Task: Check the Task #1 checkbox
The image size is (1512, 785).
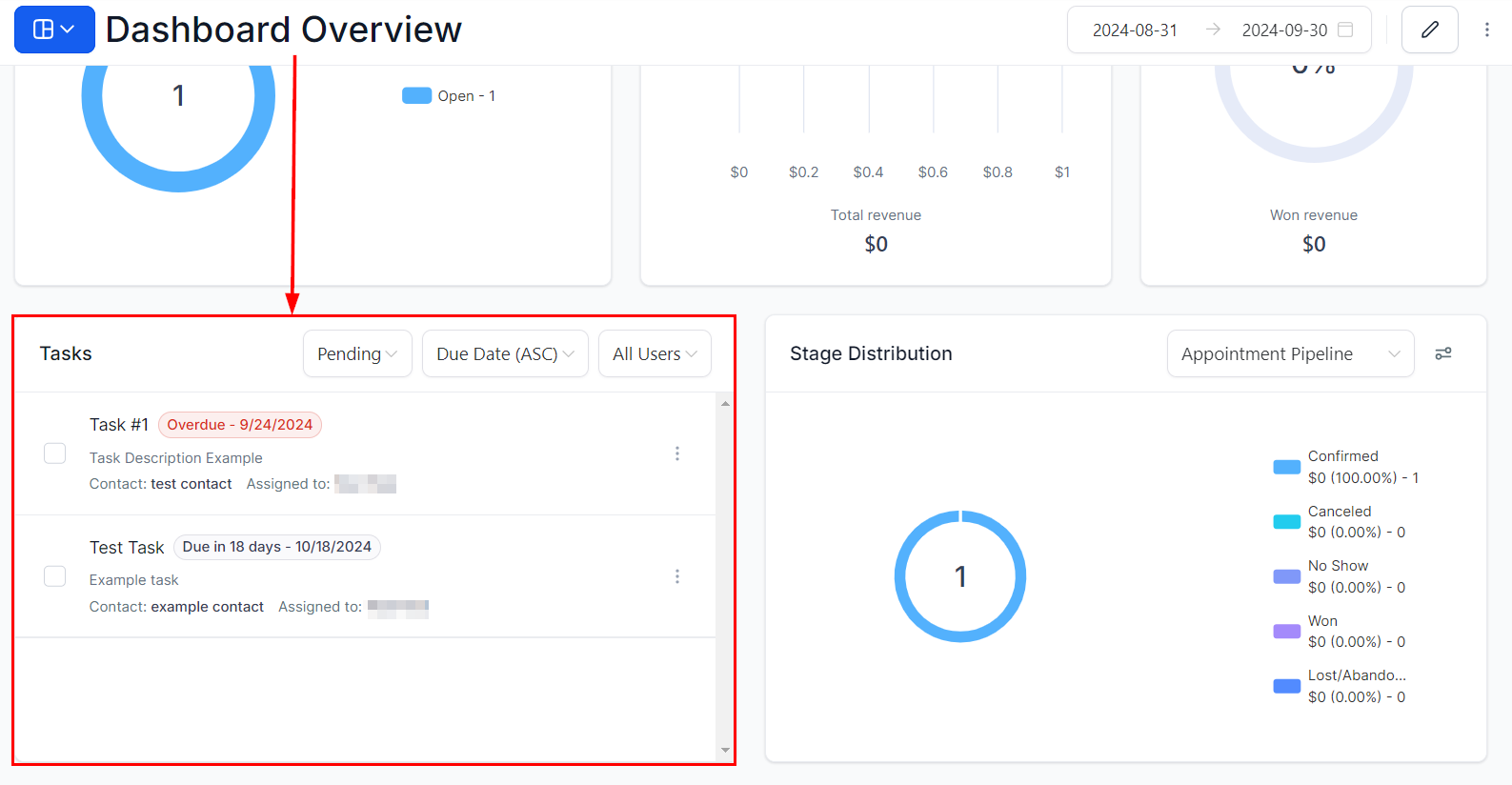Action: coord(55,453)
